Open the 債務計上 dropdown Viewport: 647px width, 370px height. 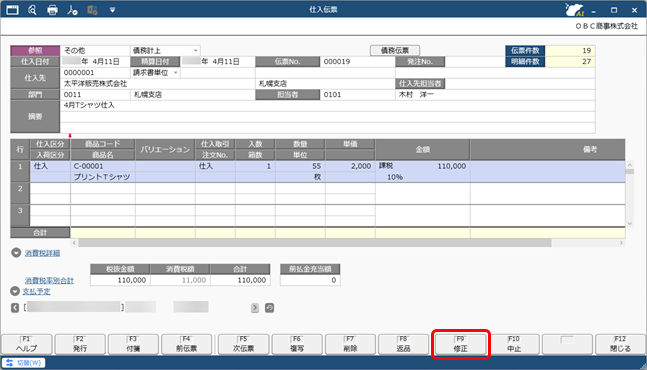point(165,50)
